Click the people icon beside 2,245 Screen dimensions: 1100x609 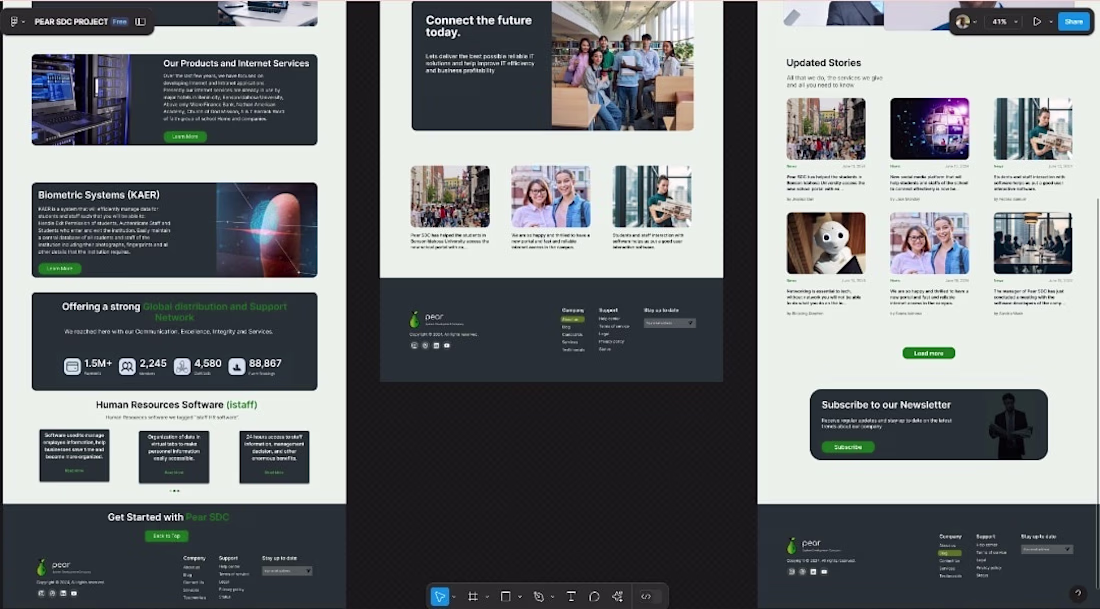tap(127, 366)
